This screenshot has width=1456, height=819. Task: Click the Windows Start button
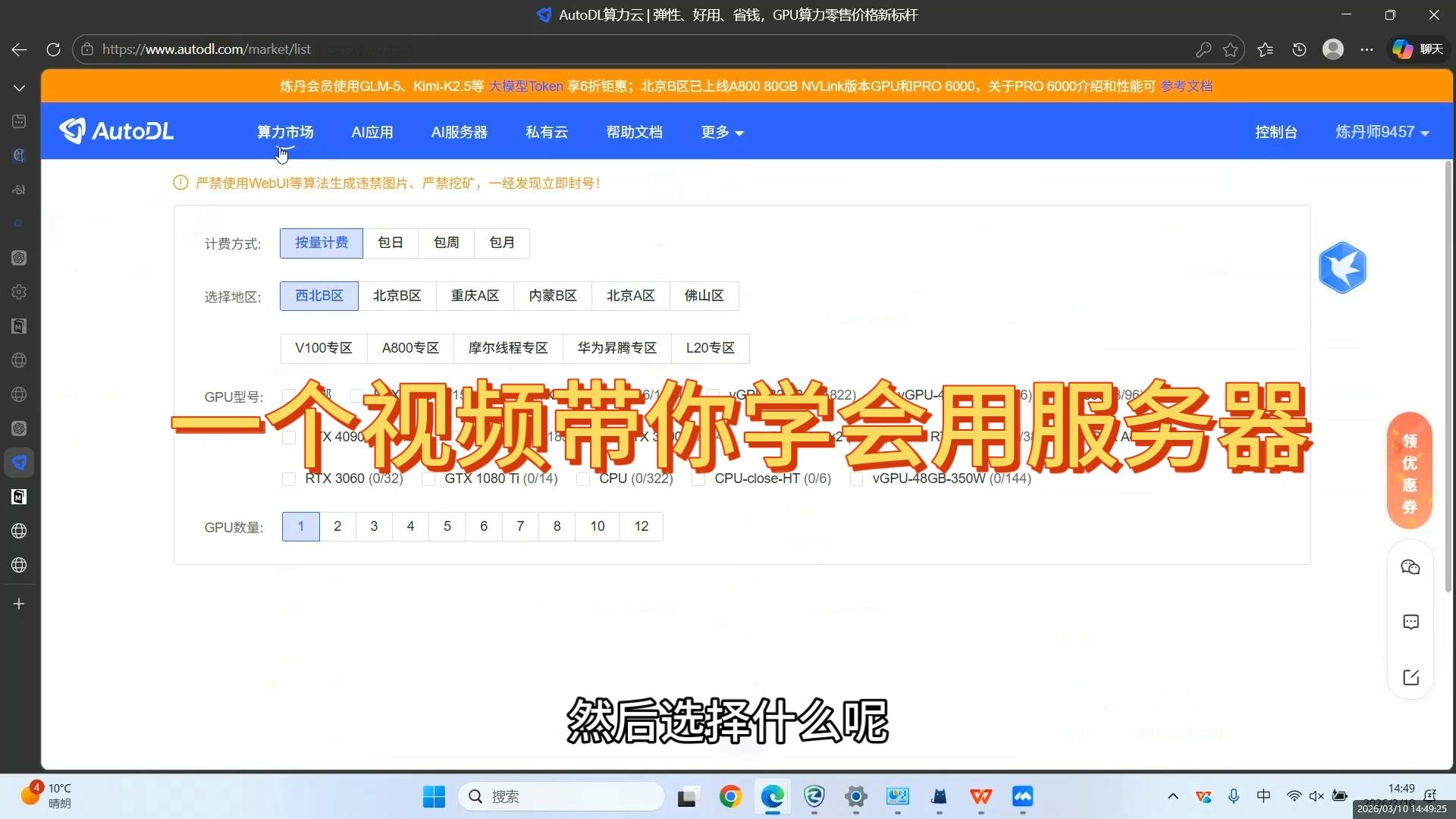point(434,796)
